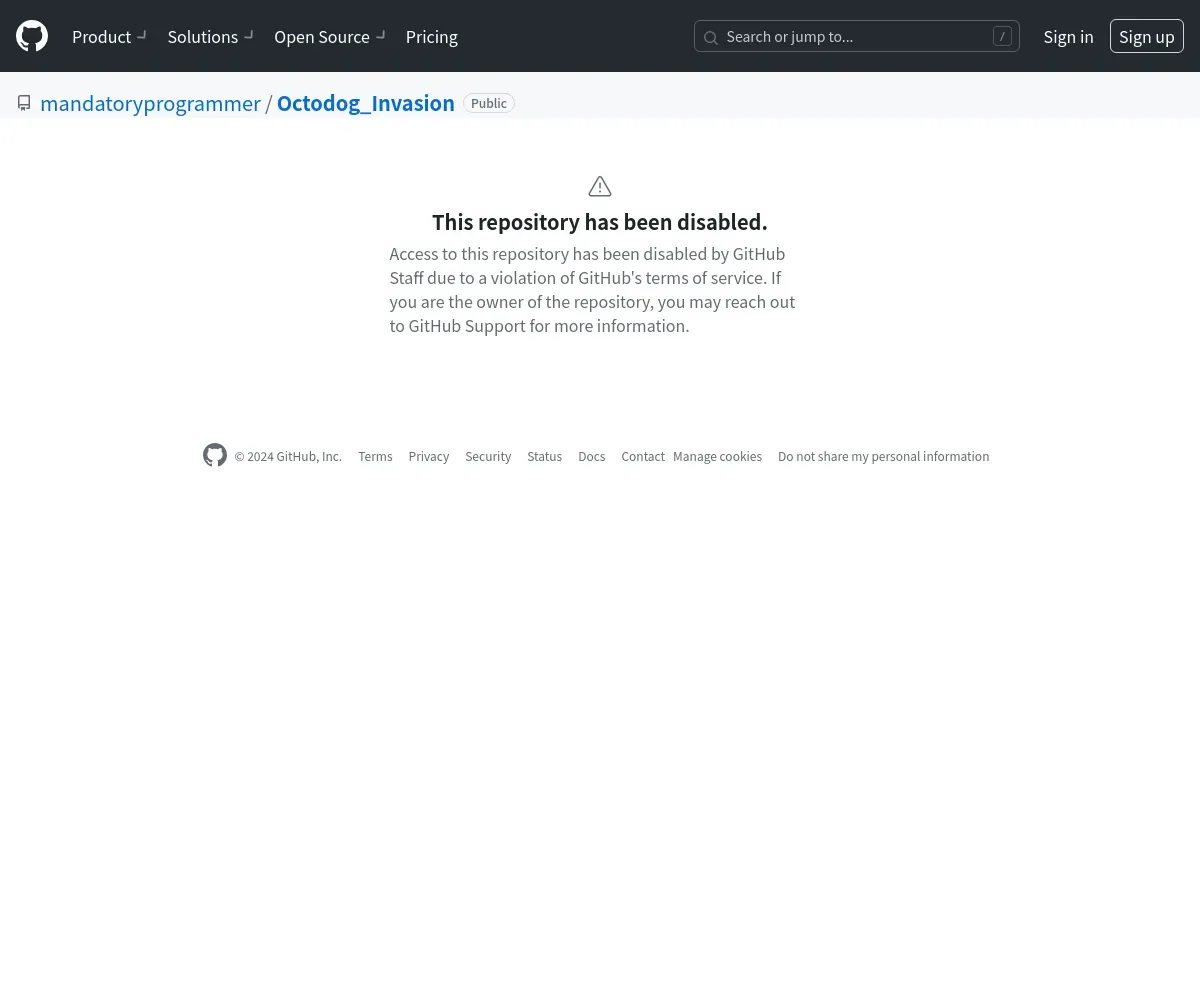Expand the Open Source menu
The image size is (1200, 1000).
tap(330, 36)
